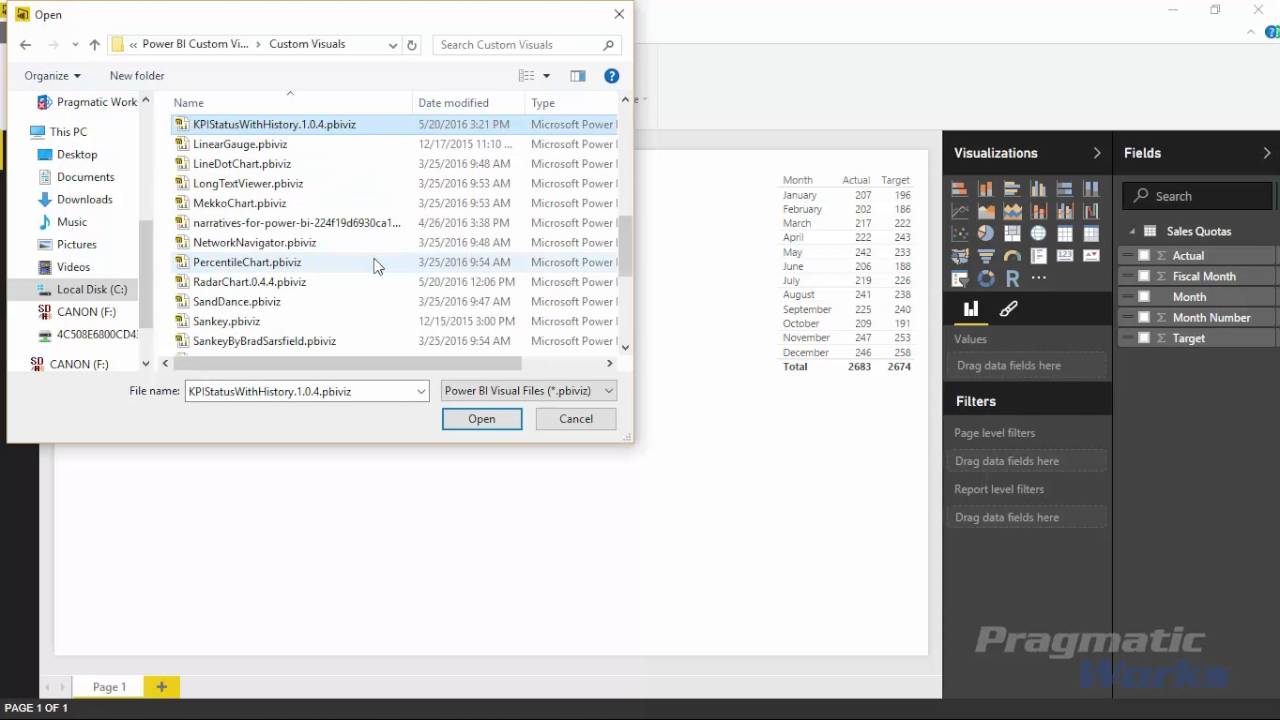This screenshot has height=720, width=1280.
Task: Click the Cancel button in dialog
Action: (576, 419)
